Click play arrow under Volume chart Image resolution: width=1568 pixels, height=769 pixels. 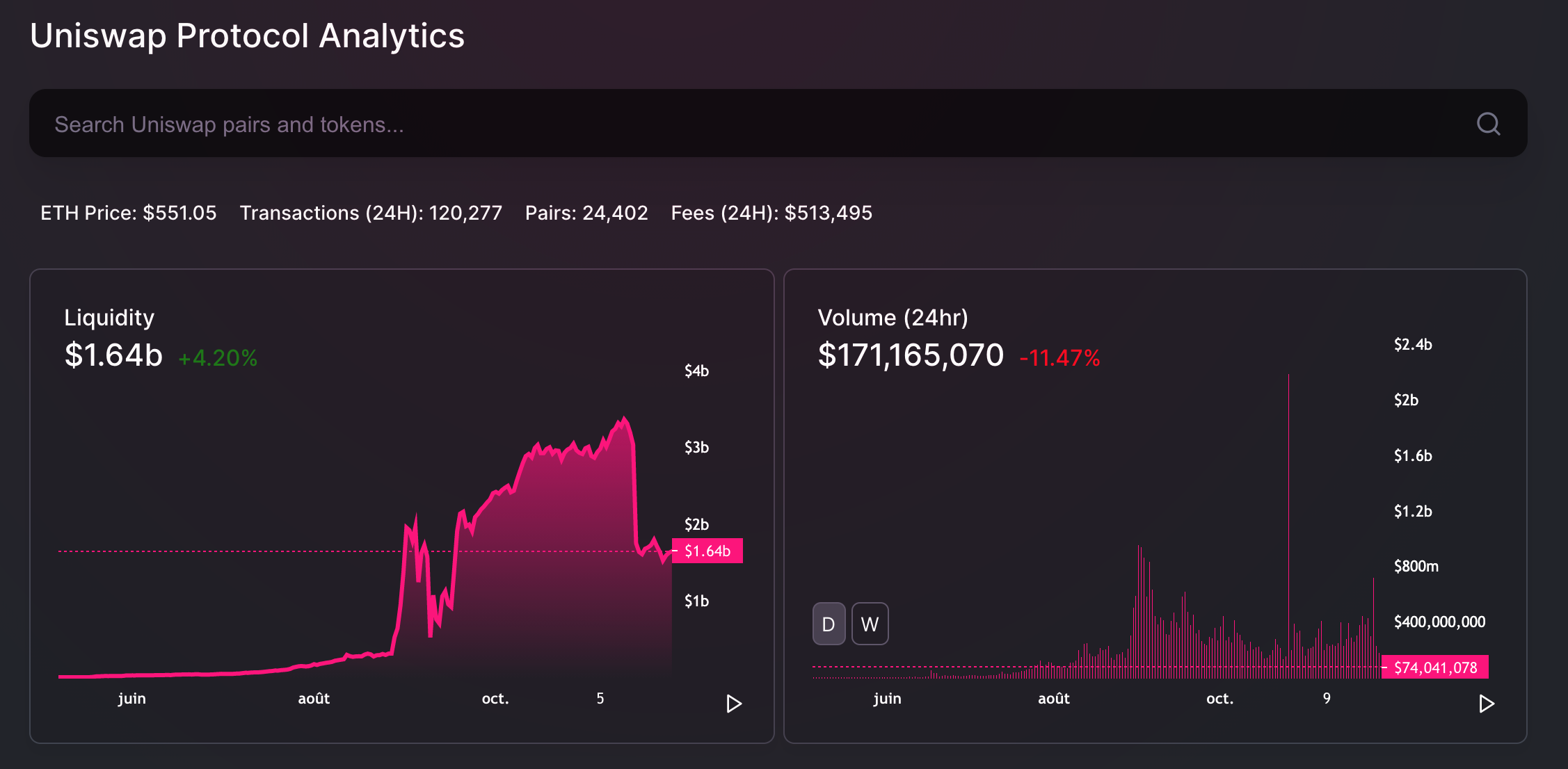(x=1486, y=704)
